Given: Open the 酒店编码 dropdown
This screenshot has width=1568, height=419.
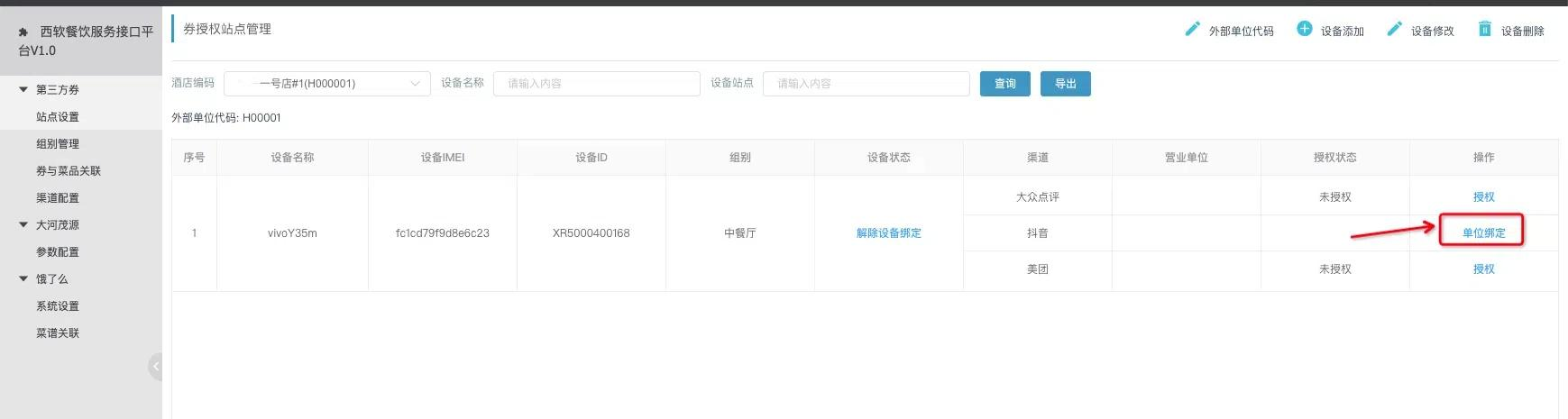Looking at the screenshot, I should click(327, 84).
